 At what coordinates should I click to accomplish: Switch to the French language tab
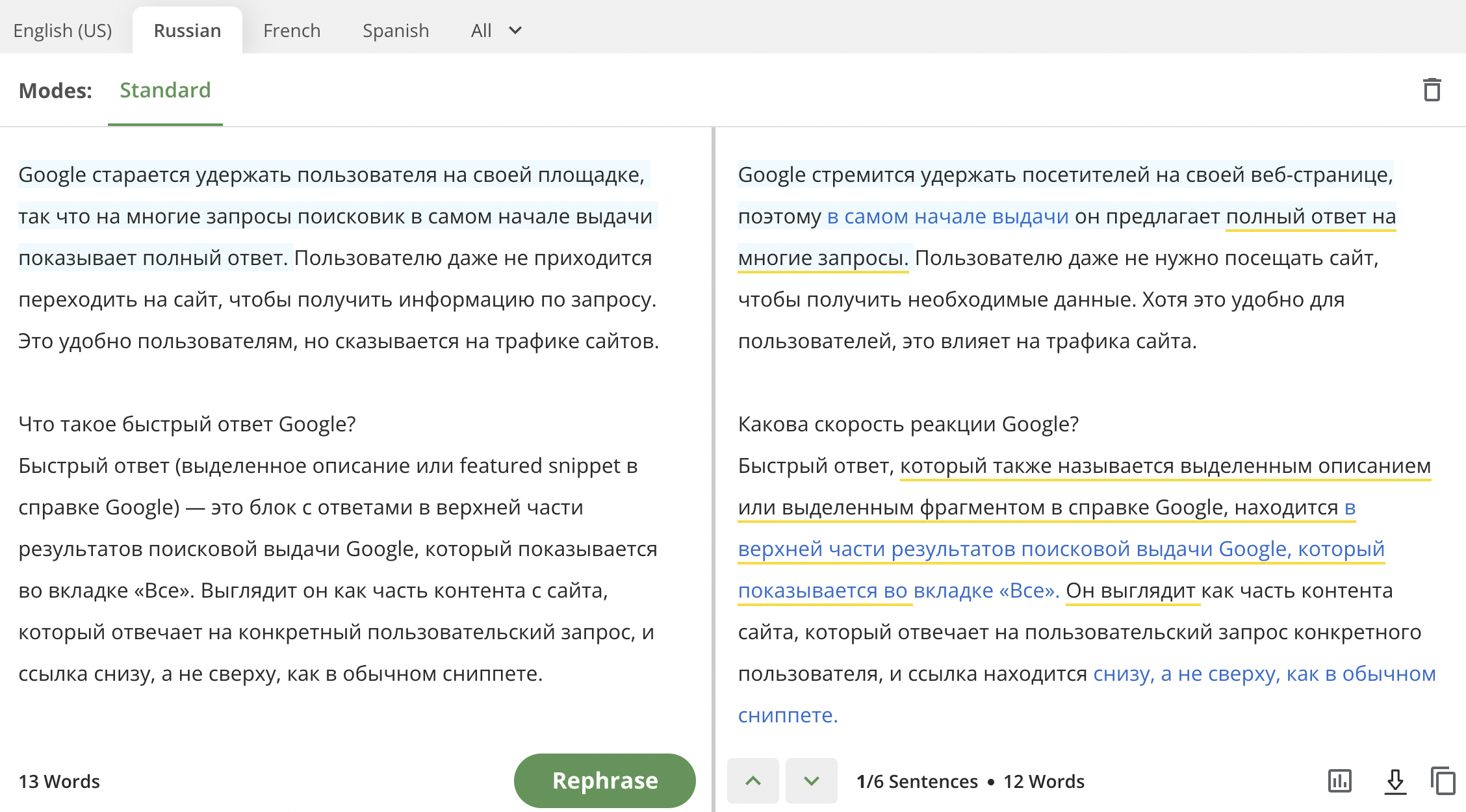pyautogui.click(x=291, y=30)
